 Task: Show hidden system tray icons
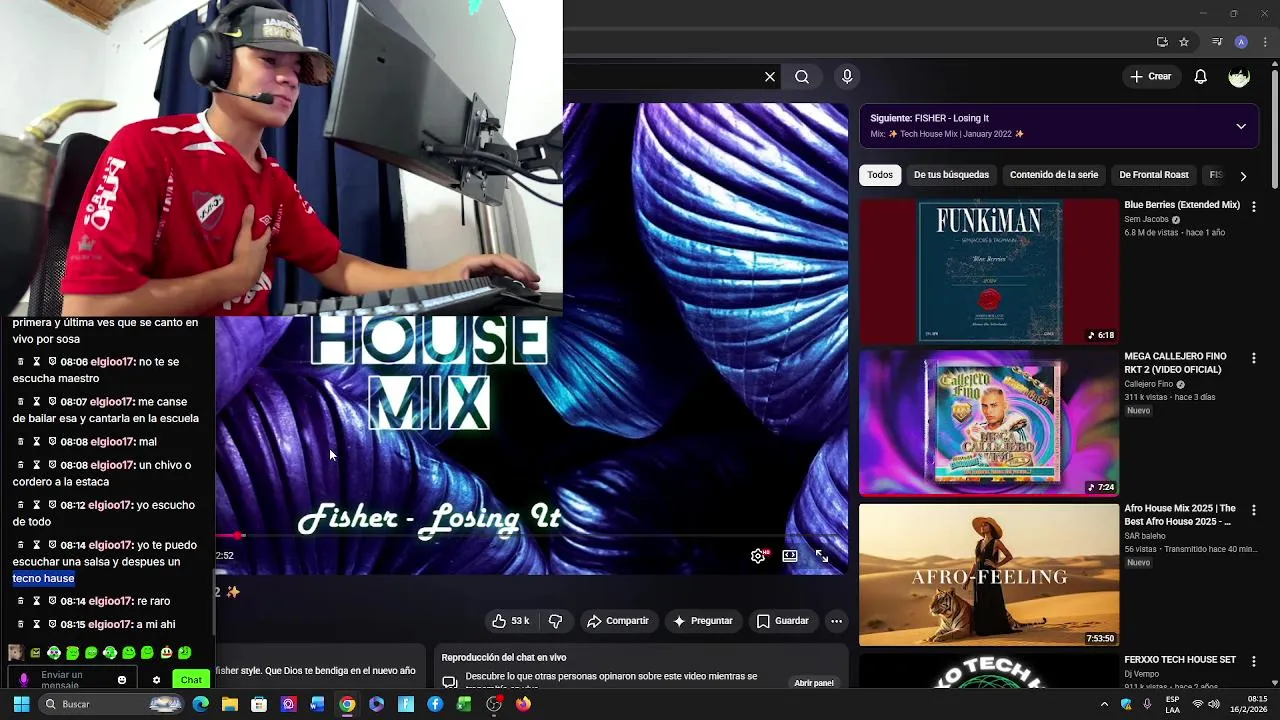coord(1104,704)
